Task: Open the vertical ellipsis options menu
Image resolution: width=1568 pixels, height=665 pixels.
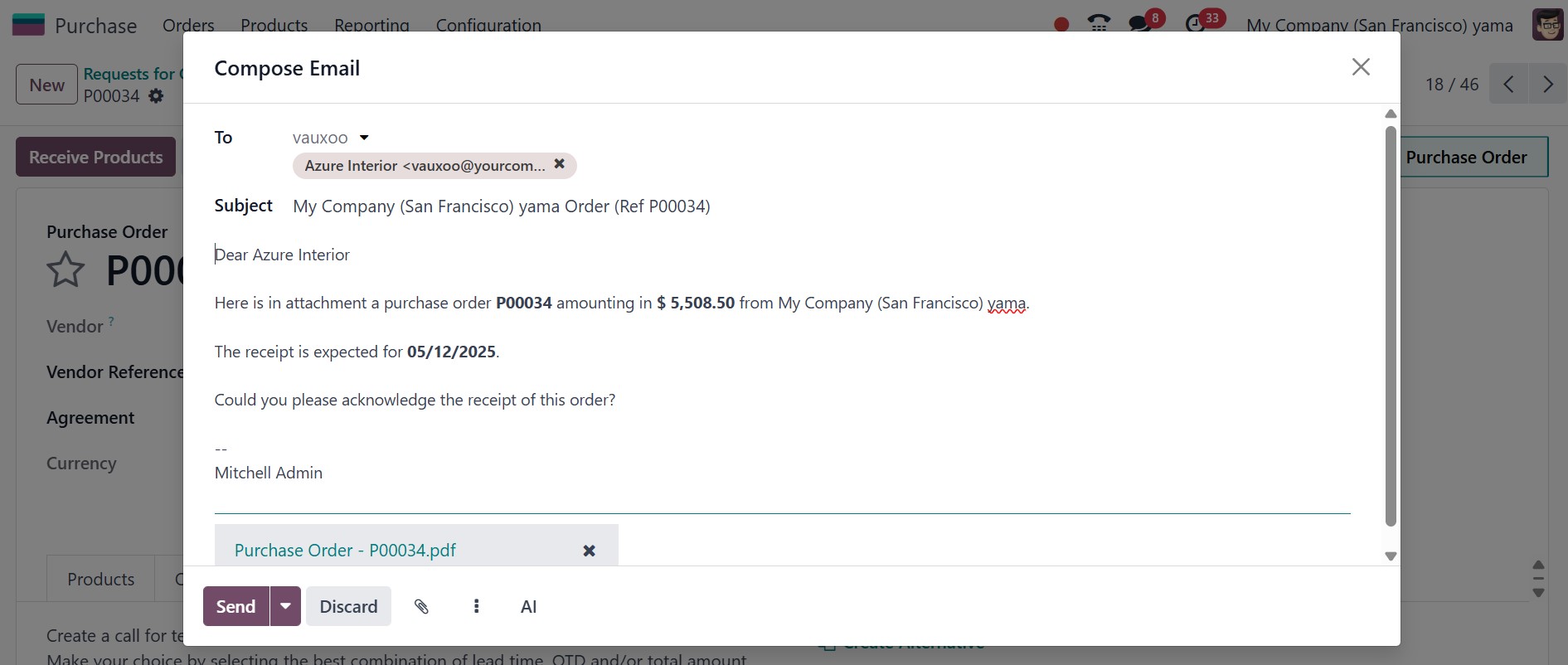Action: 476,606
